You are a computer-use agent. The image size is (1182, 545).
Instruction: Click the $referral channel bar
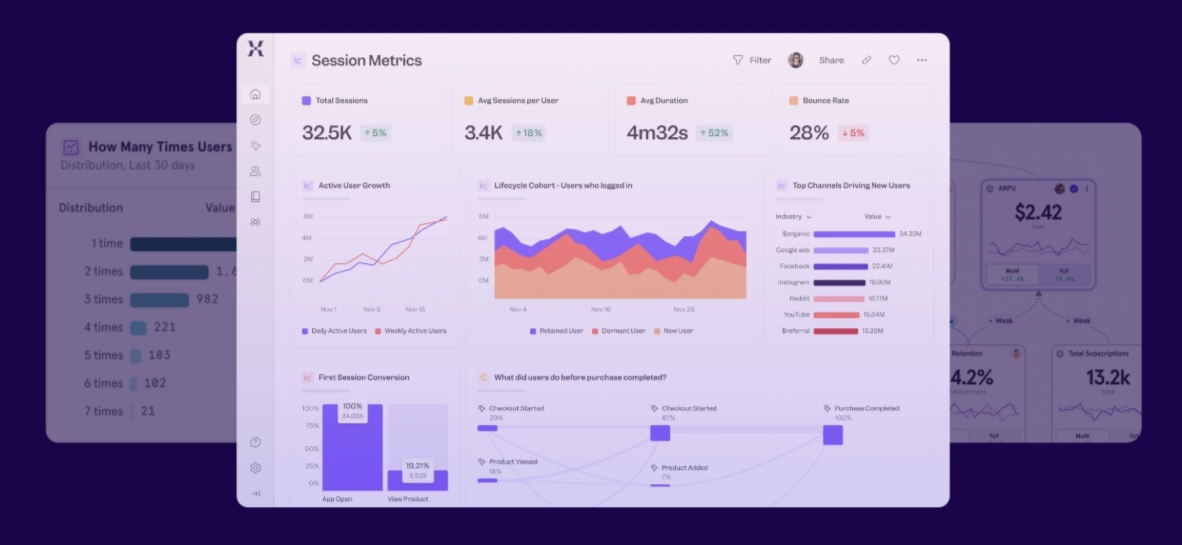836,331
